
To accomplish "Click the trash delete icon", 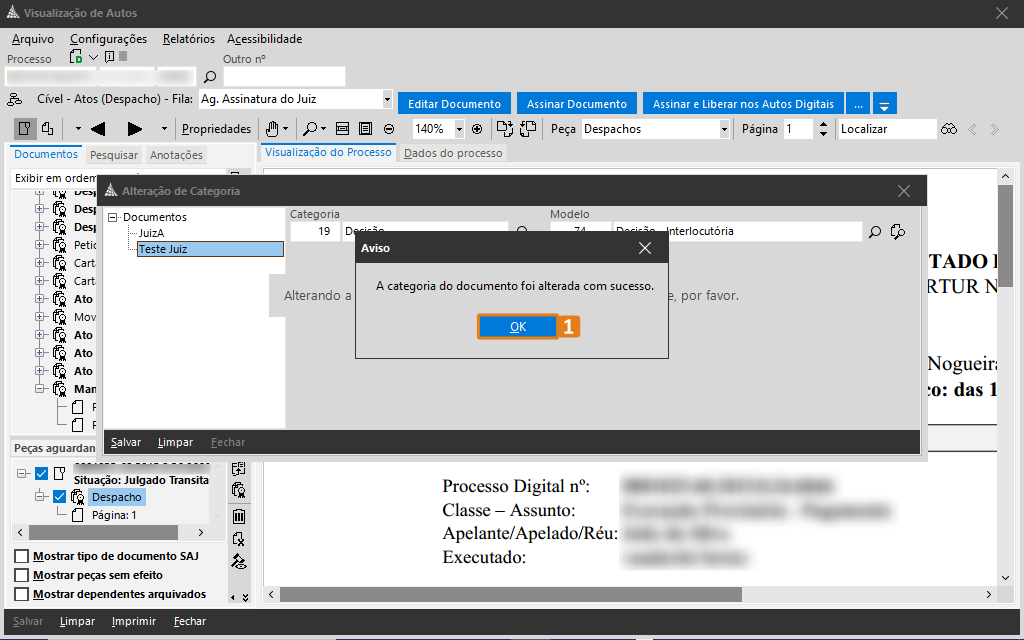I will coord(239,516).
